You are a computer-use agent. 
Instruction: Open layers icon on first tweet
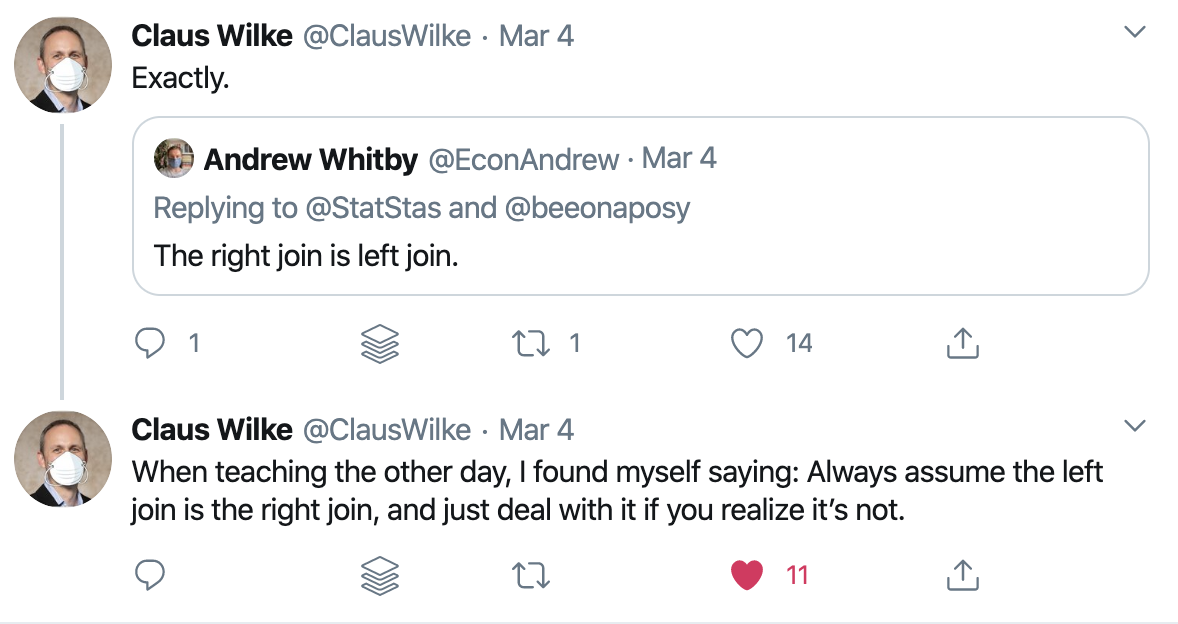pyautogui.click(x=380, y=344)
